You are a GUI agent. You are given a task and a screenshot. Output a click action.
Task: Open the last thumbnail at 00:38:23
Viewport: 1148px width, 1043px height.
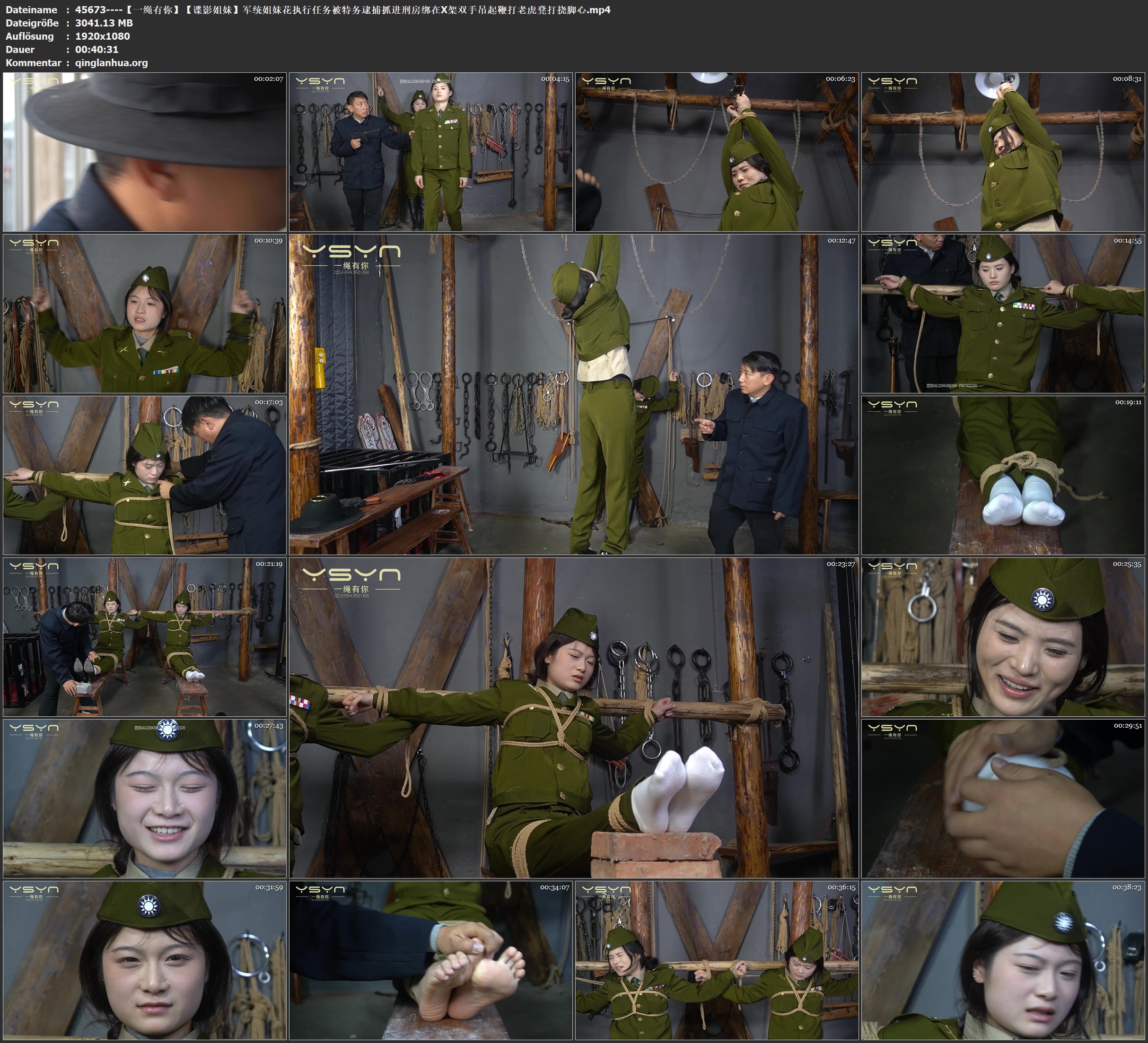click(x=1003, y=960)
